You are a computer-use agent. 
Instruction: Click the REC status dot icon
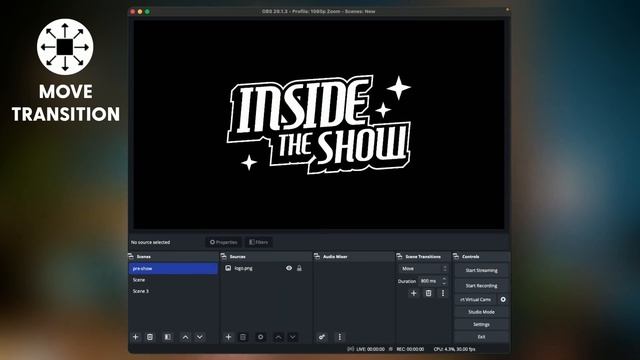tap(391, 349)
